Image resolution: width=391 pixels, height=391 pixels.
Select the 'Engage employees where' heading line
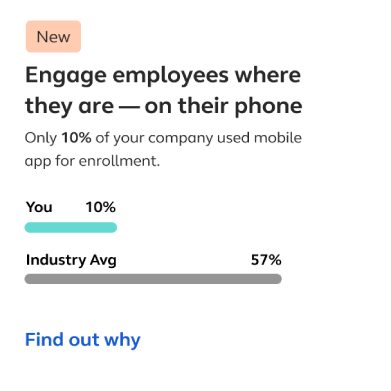click(x=163, y=75)
